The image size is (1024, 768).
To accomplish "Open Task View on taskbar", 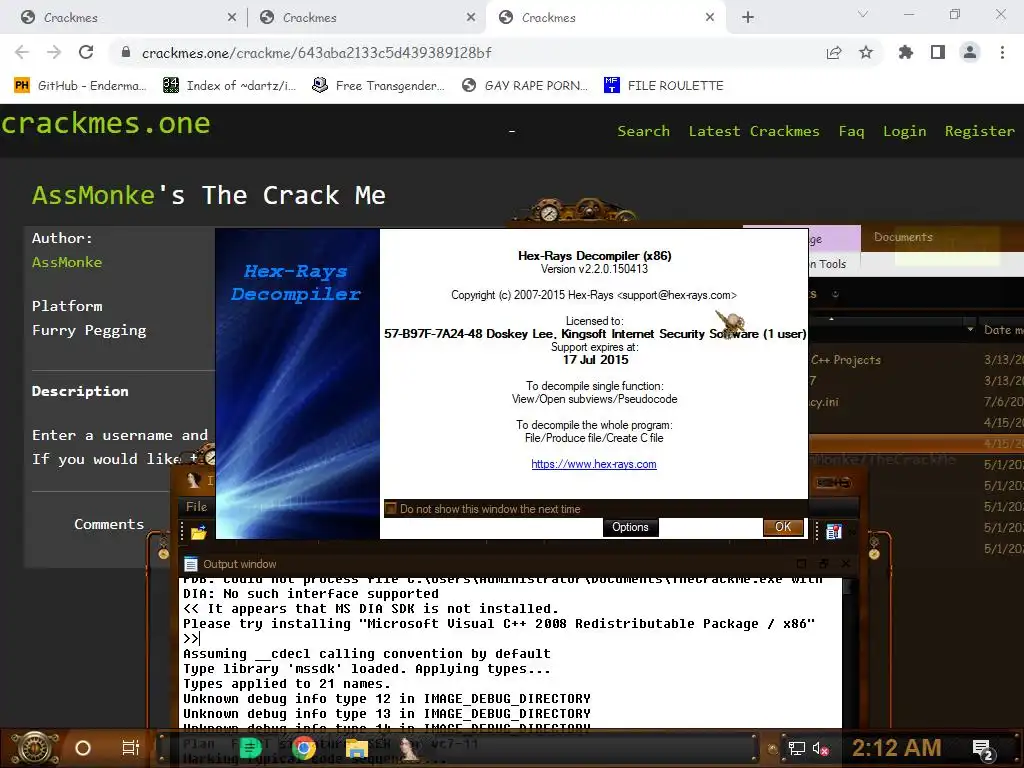I will 131,748.
